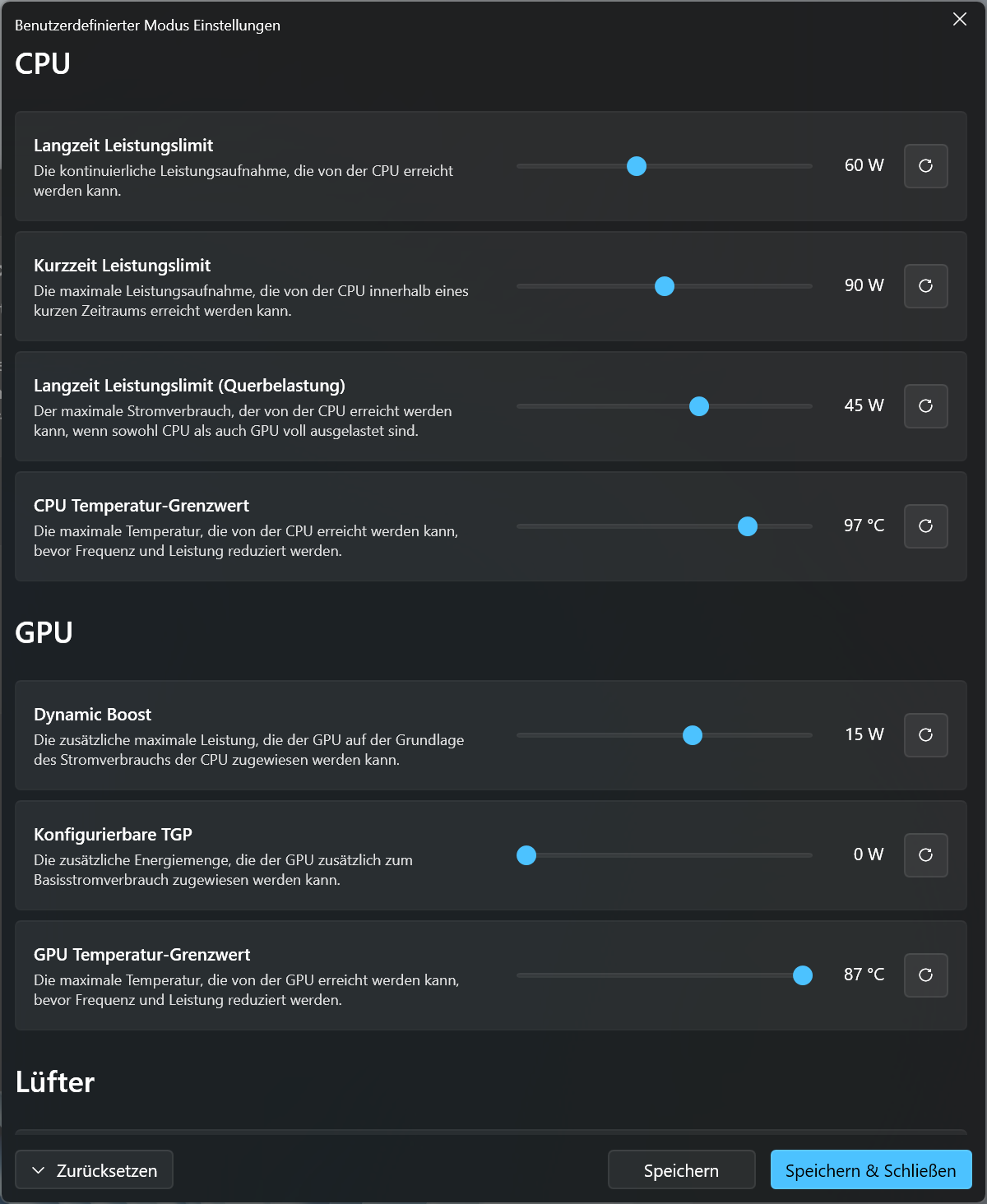Click the Langzeit Leistungslimit slider handle
The image size is (987, 1204).
[637, 166]
